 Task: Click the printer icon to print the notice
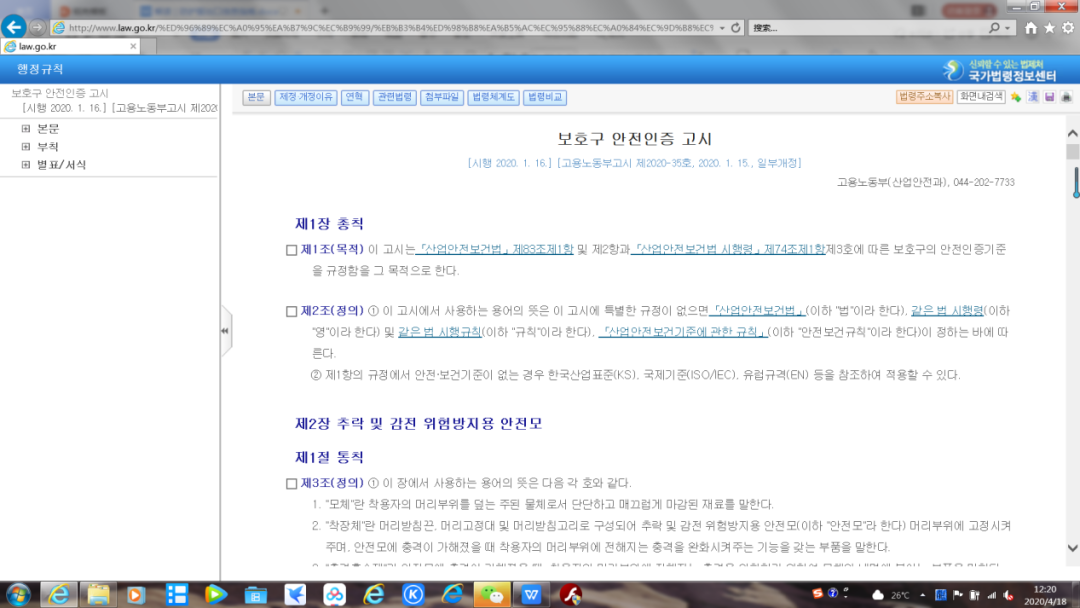(x=1066, y=97)
